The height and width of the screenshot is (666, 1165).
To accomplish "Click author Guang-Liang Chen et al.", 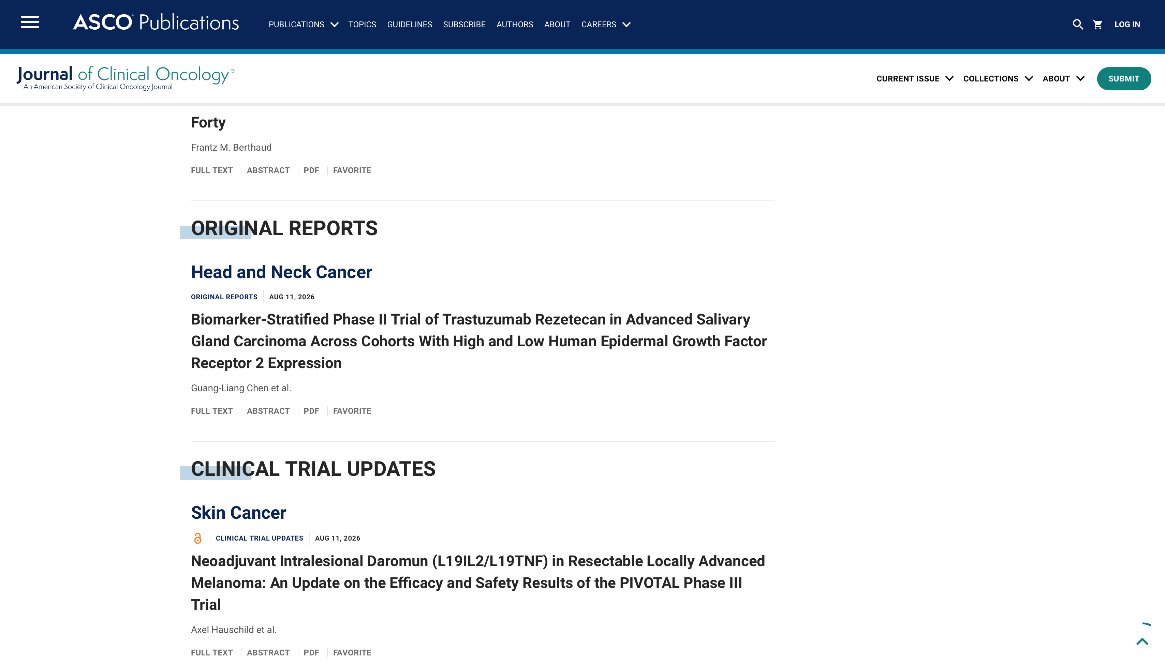I will click(241, 388).
